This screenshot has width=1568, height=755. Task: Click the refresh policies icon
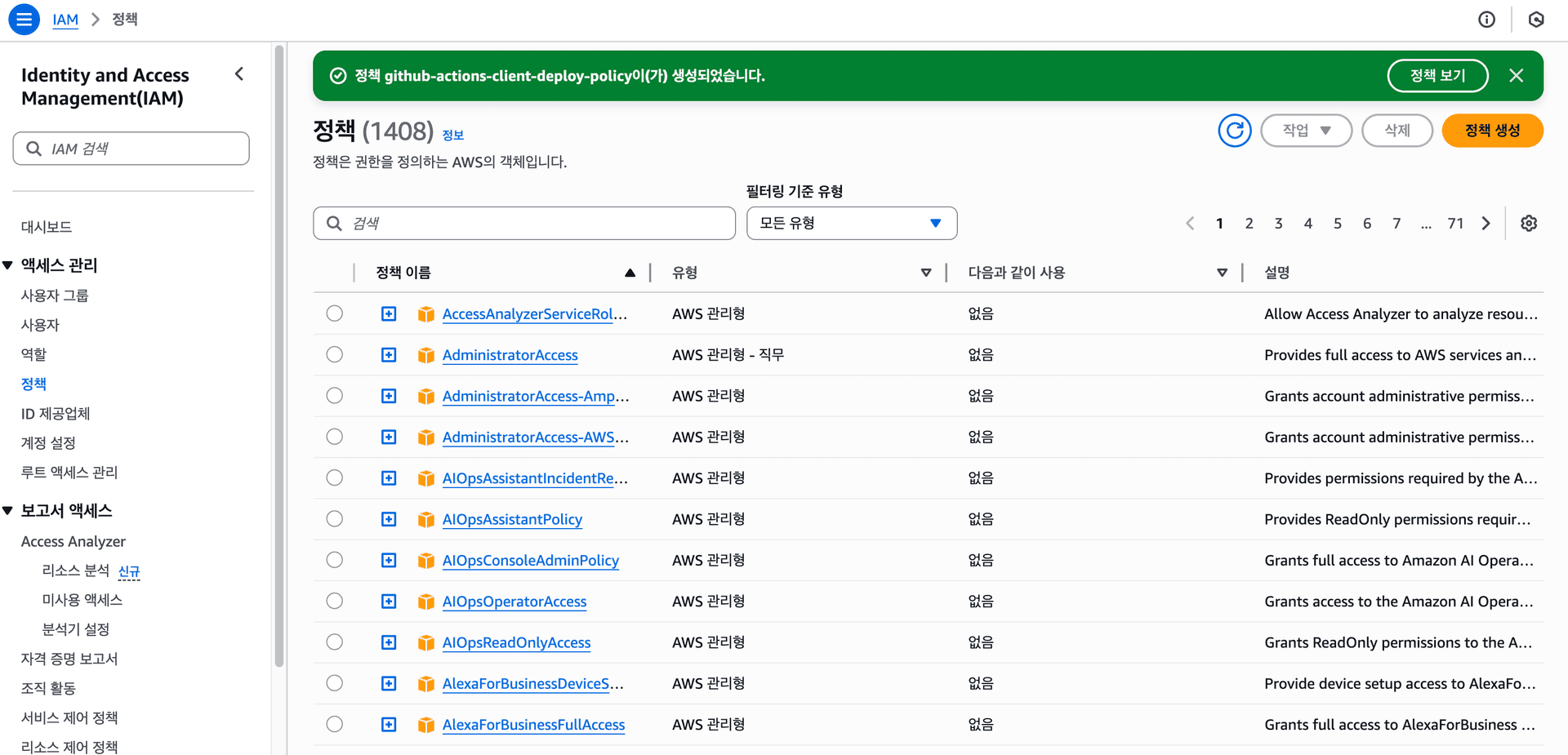click(1234, 131)
